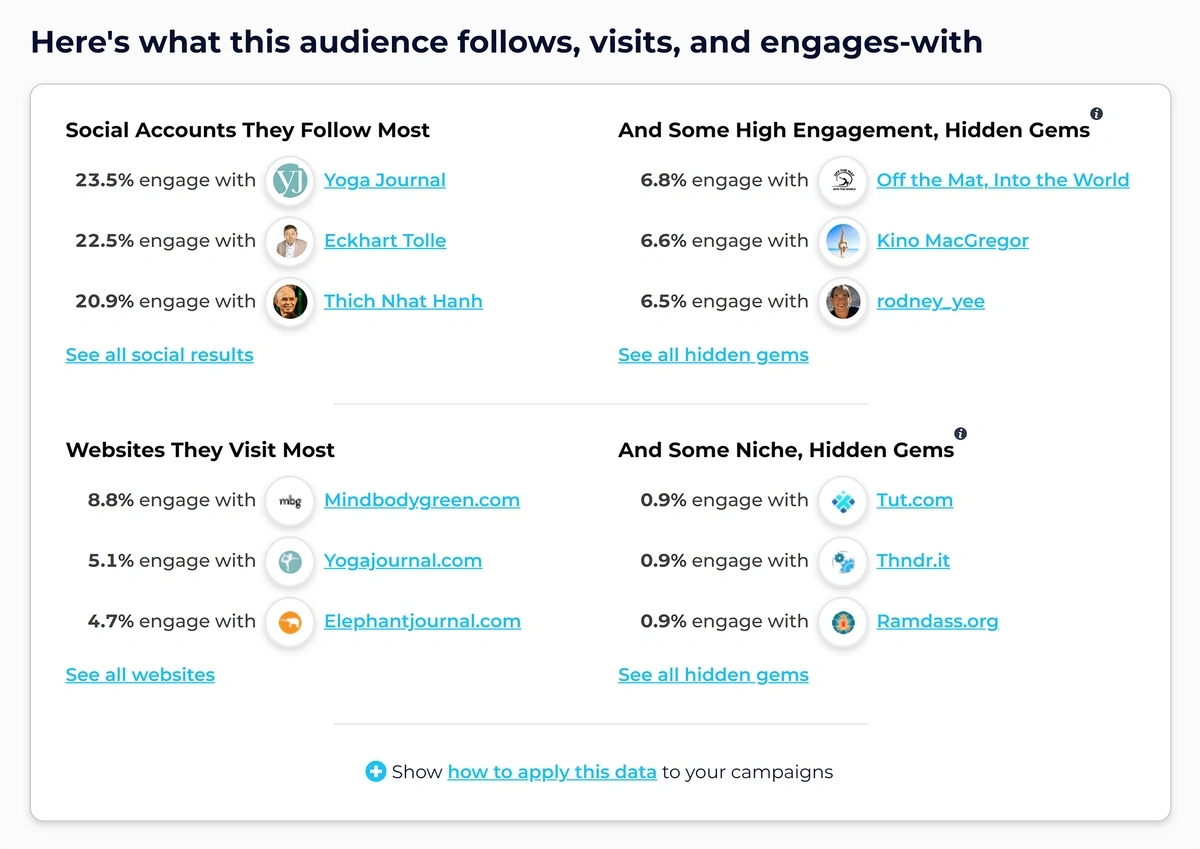Click the Yoga Journal avatar icon
Image resolution: width=1200 pixels, height=849 pixels.
pyautogui.click(x=290, y=181)
